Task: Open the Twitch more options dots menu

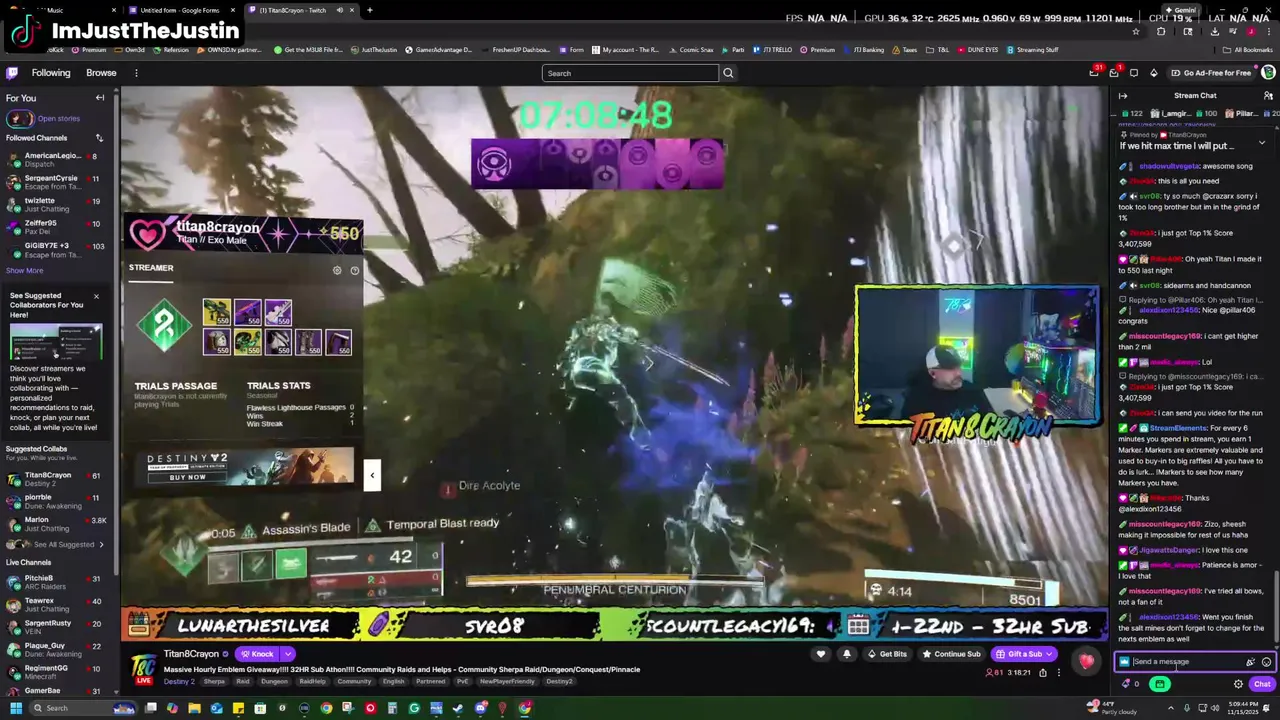Action: pyautogui.click(x=136, y=73)
